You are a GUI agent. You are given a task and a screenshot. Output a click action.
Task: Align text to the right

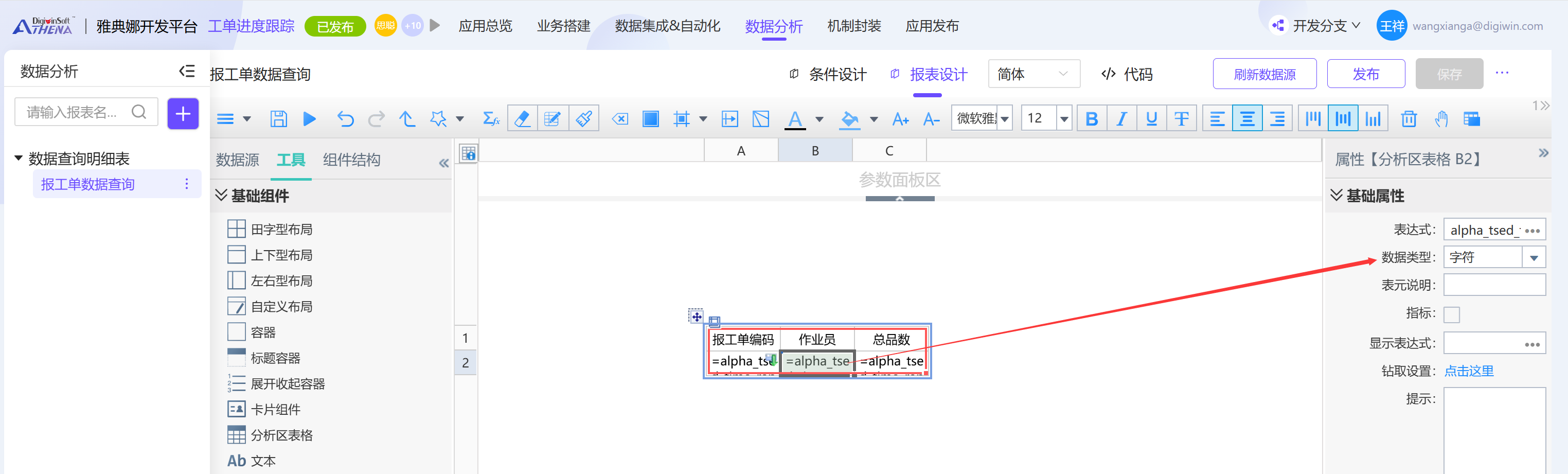click(1277, 119)
